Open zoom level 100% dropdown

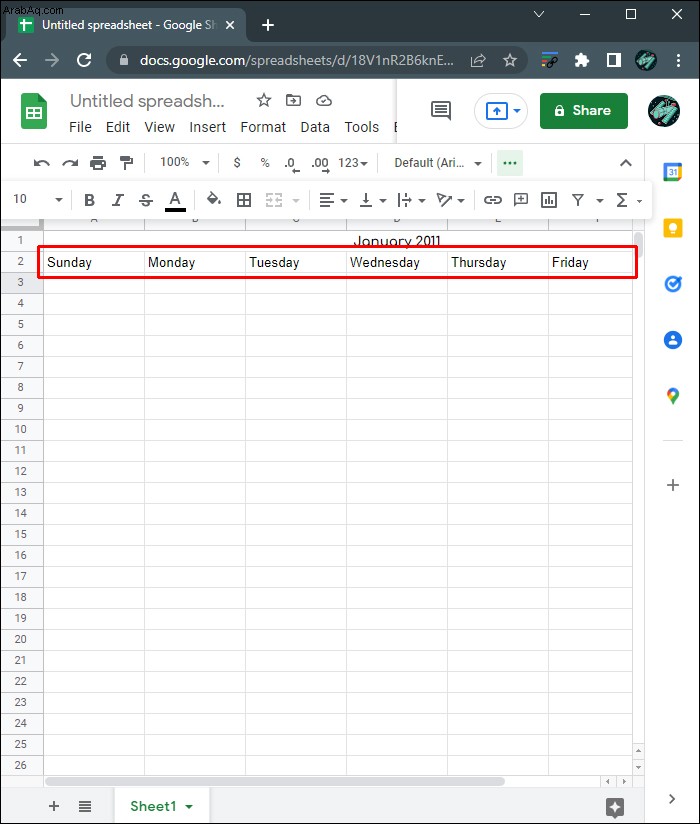(184, 162)
